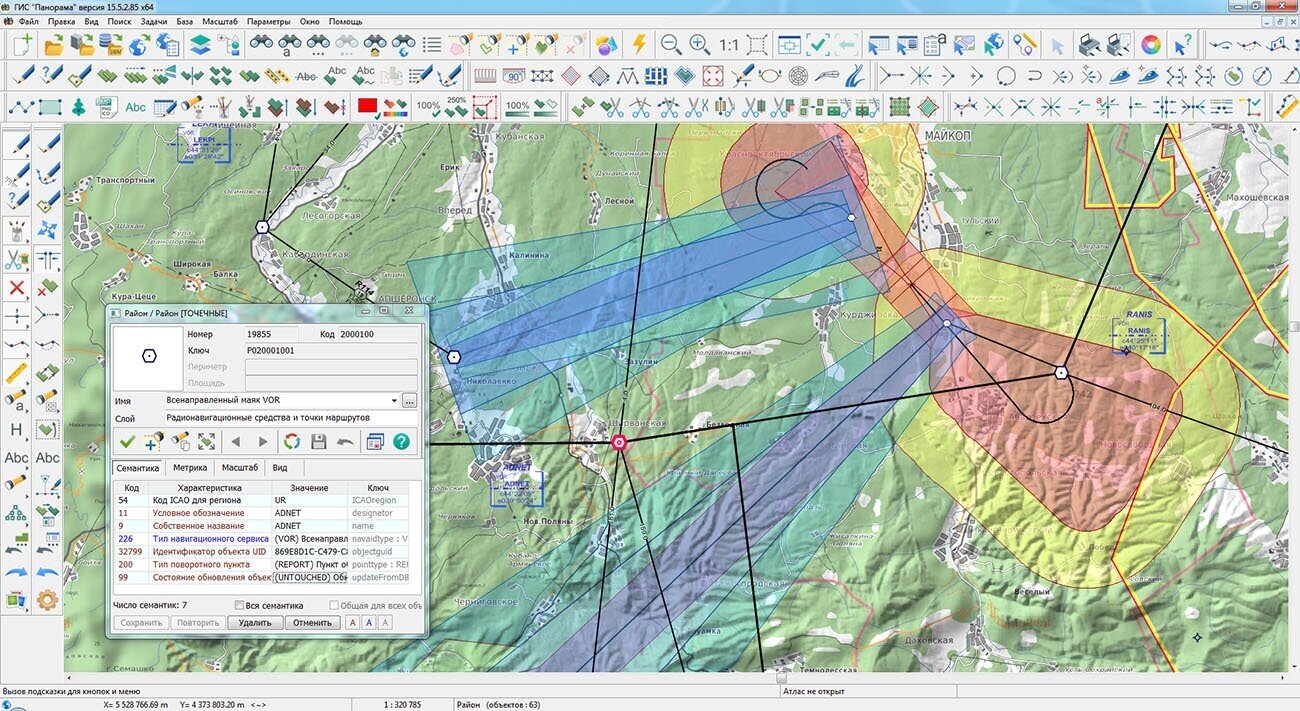Click the ellipsis button next to Имя field
The height and width of the screenshot is (711, 1300).
[x=409, y=401]
